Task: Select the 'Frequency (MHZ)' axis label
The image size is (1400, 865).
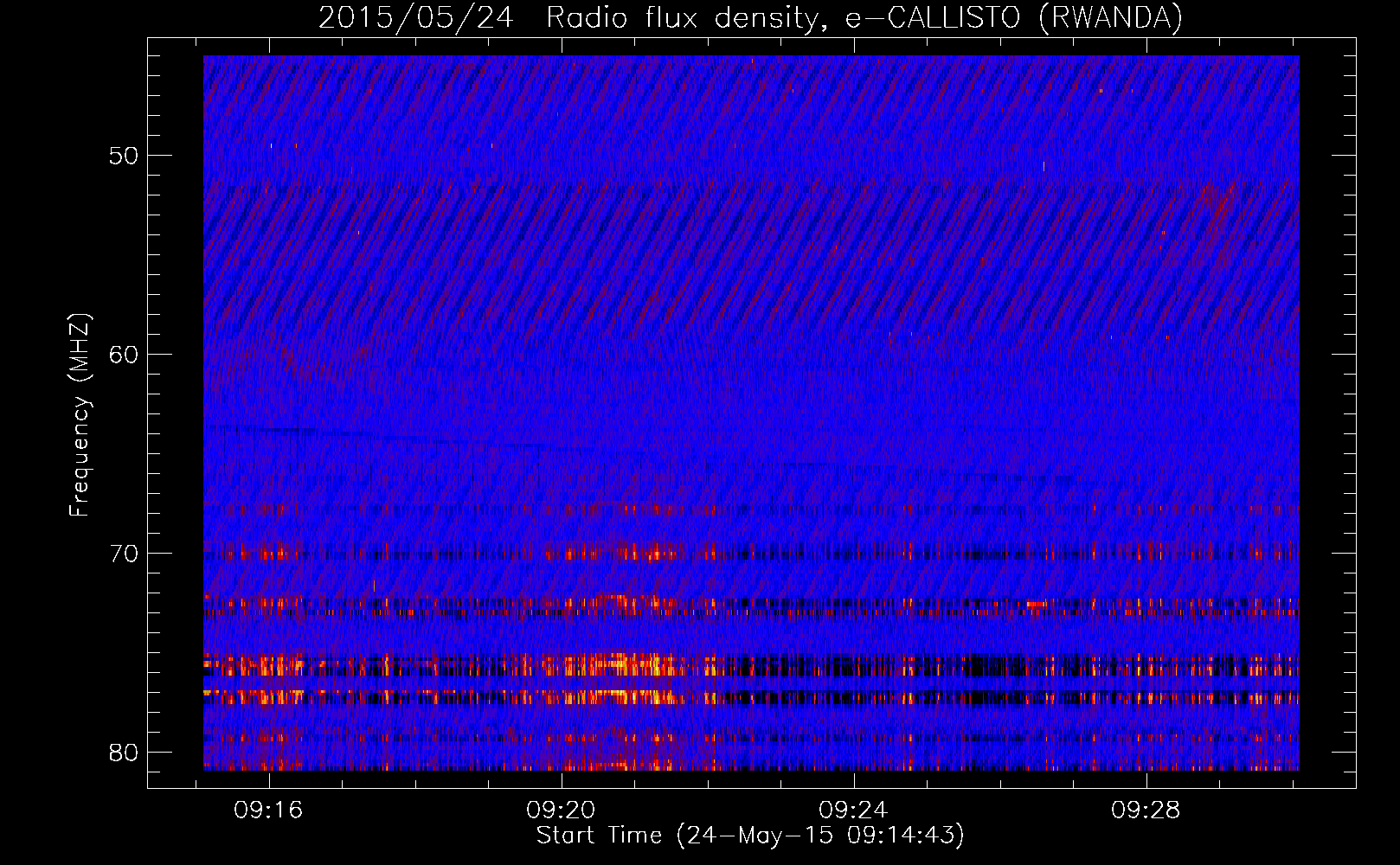Action: pyautogui.click(x=80, y=414)
